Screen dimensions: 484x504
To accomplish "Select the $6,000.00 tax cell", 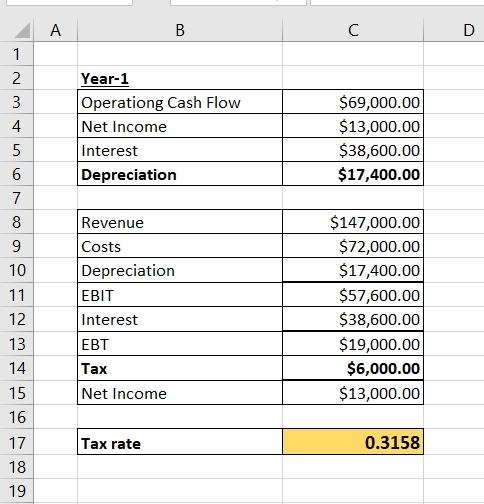I will tap(353, 368).
